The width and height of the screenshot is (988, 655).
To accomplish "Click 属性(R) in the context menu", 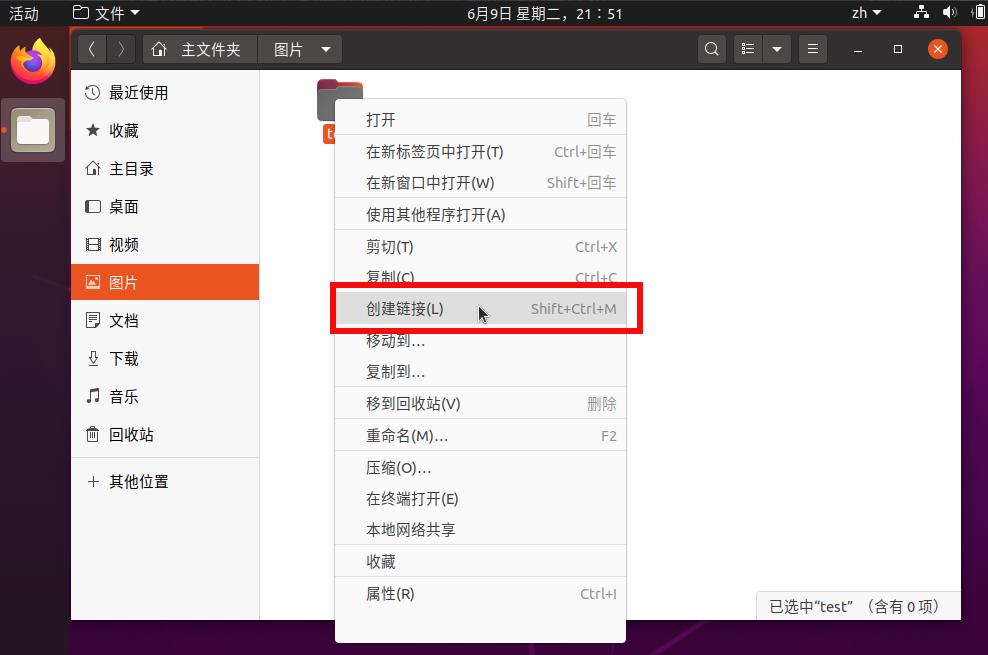I will click(390, 594).
